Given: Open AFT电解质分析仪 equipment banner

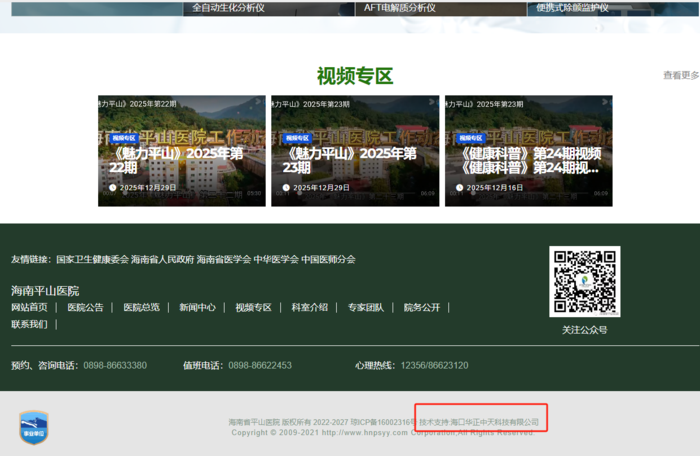Looking at the screenshot, I should point(441,8).
